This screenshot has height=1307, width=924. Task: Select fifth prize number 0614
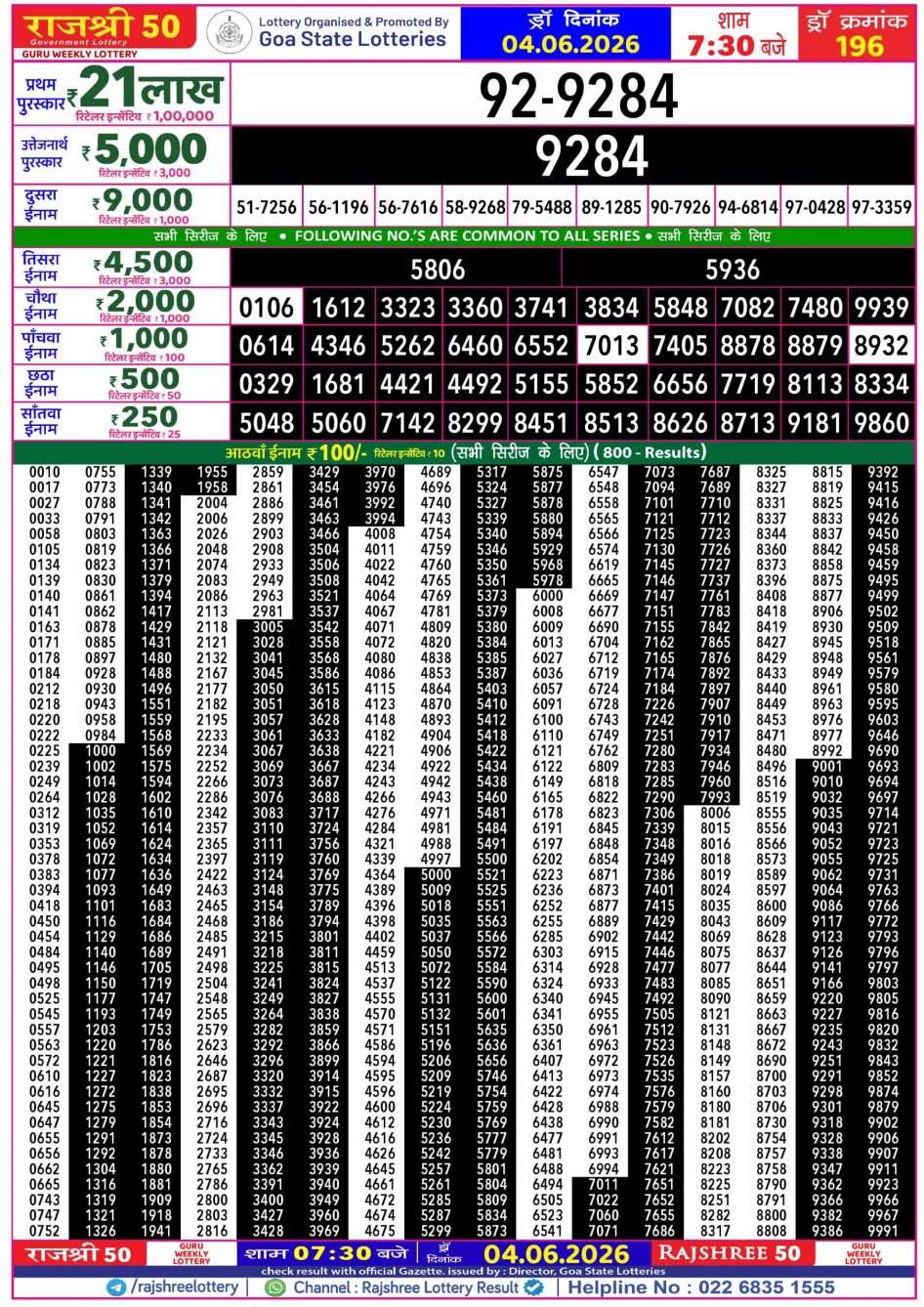pyautogui.click(x=267, y=346)
